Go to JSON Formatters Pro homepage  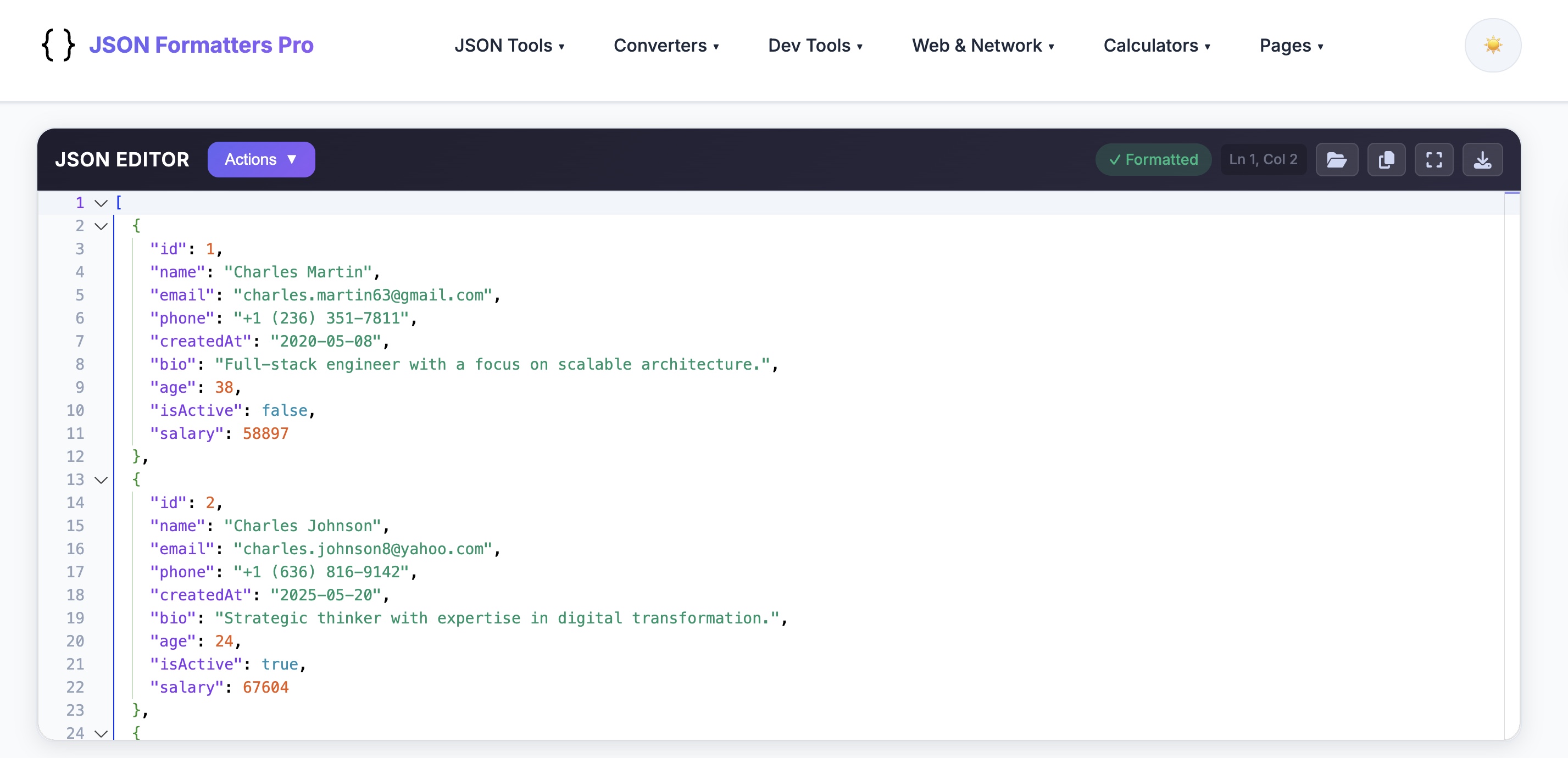[x=202, y=44]
